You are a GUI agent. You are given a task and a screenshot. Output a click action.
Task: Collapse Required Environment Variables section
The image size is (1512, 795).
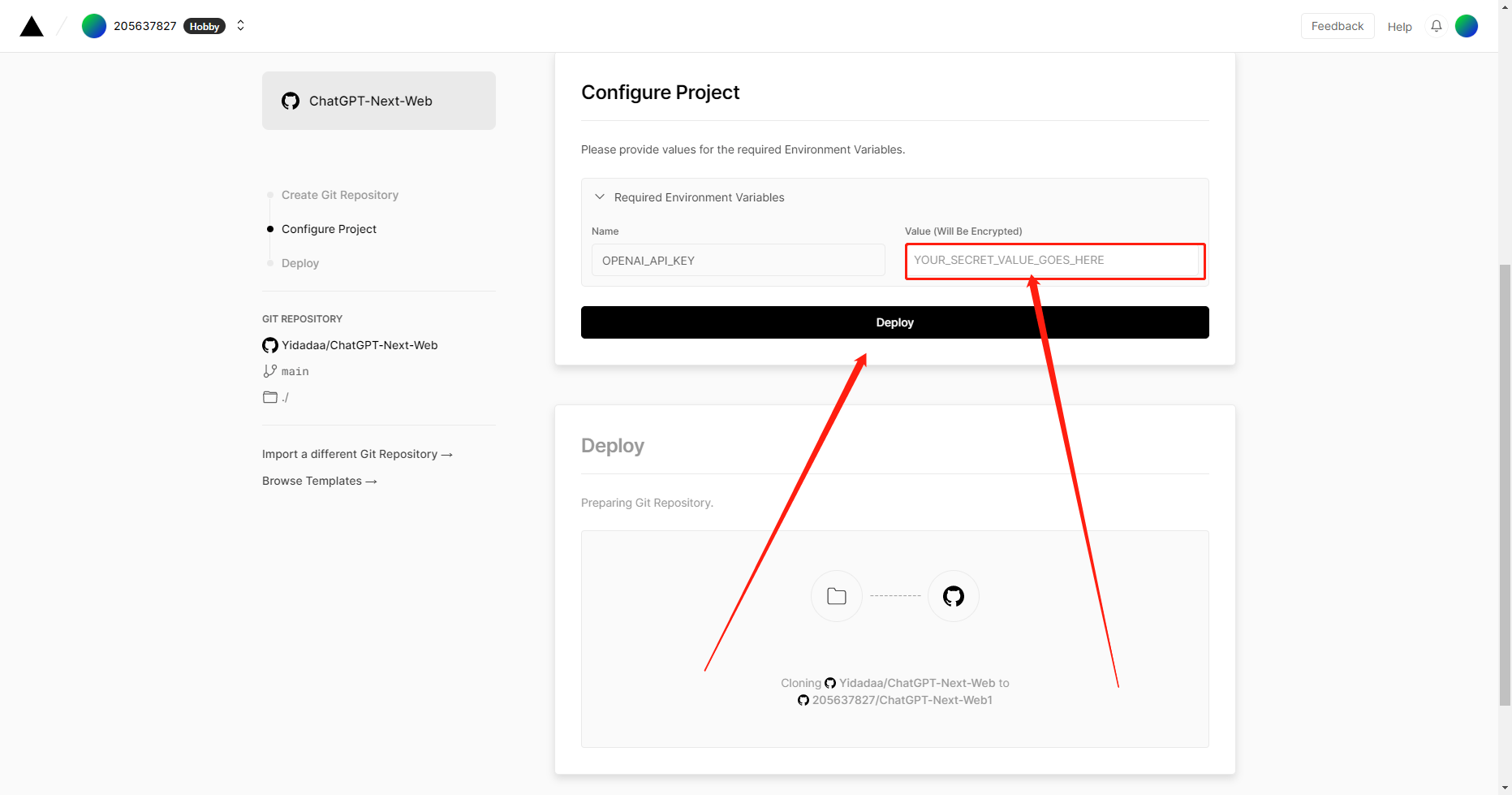click(600, 197)
